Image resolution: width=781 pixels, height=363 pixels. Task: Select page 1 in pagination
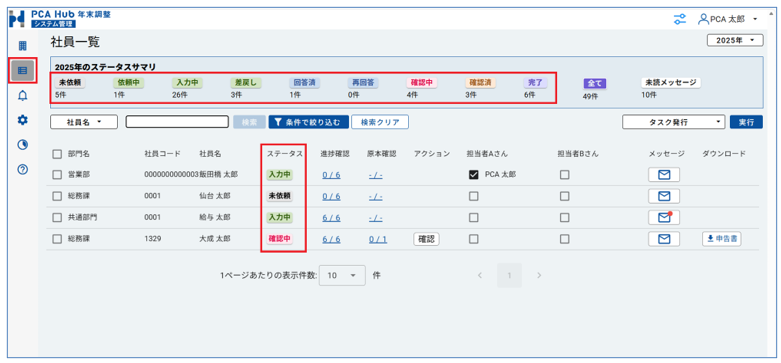tap(509, 275)
